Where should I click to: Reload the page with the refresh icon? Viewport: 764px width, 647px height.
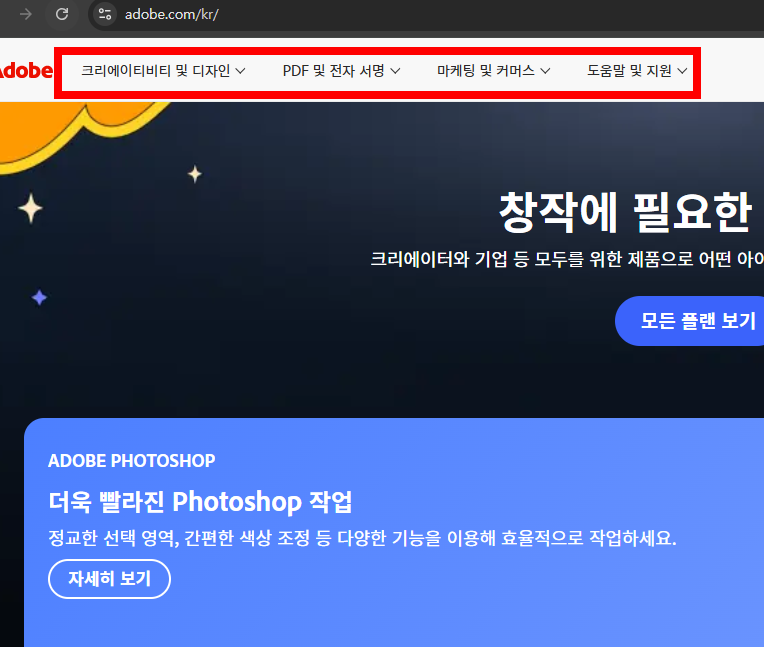click(62, 14)
